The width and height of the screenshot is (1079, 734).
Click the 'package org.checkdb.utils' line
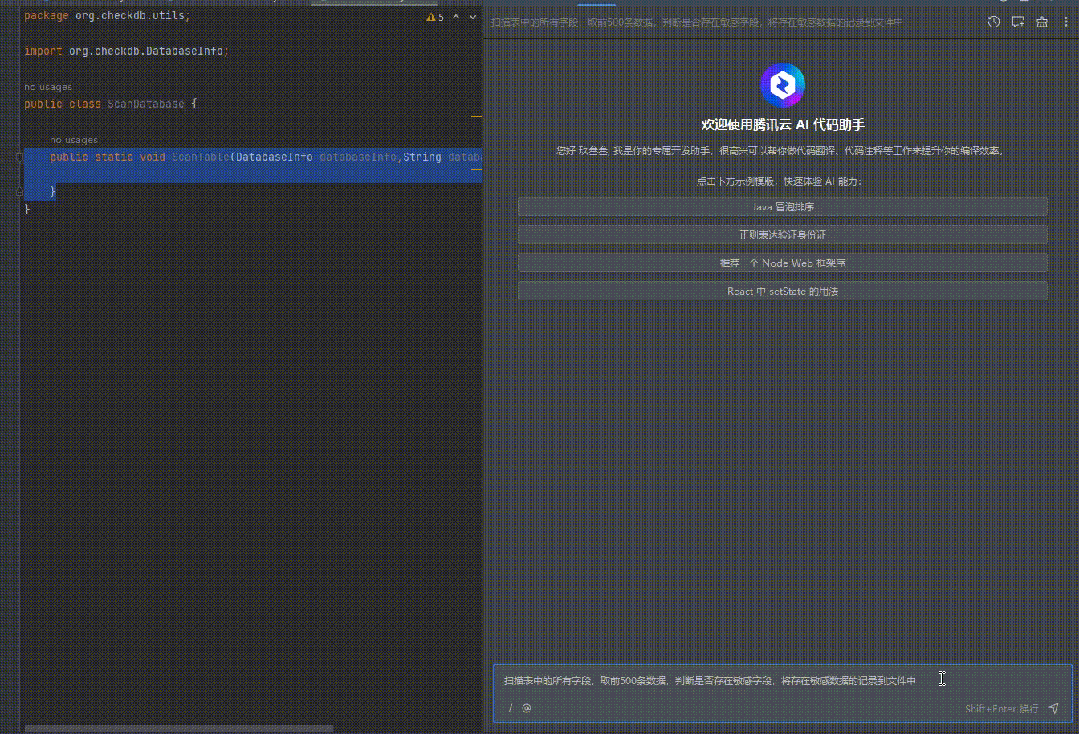click(x=107, y=15)
